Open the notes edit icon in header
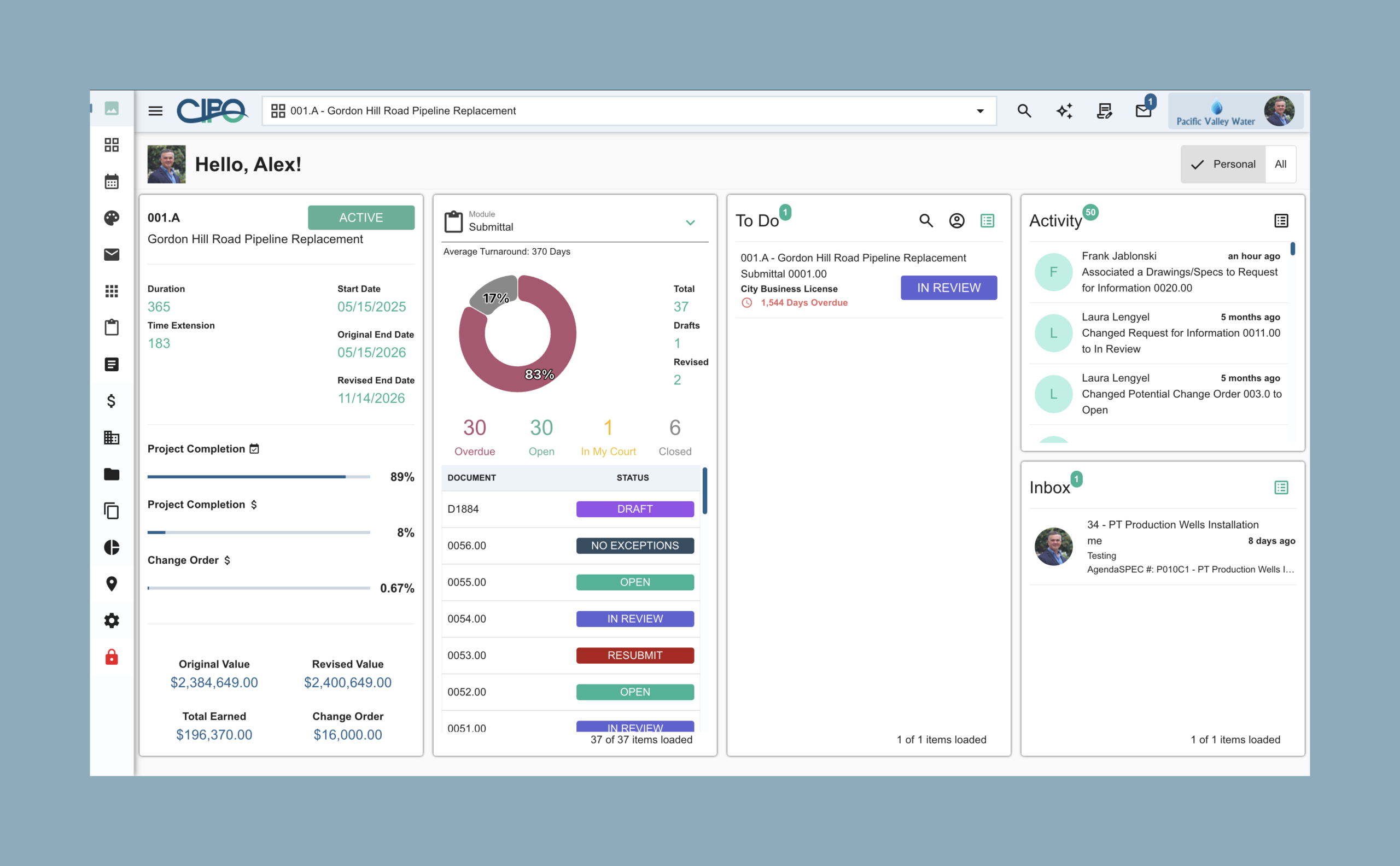Viewport: 1400px width, 866px height. click(1104, 110)
